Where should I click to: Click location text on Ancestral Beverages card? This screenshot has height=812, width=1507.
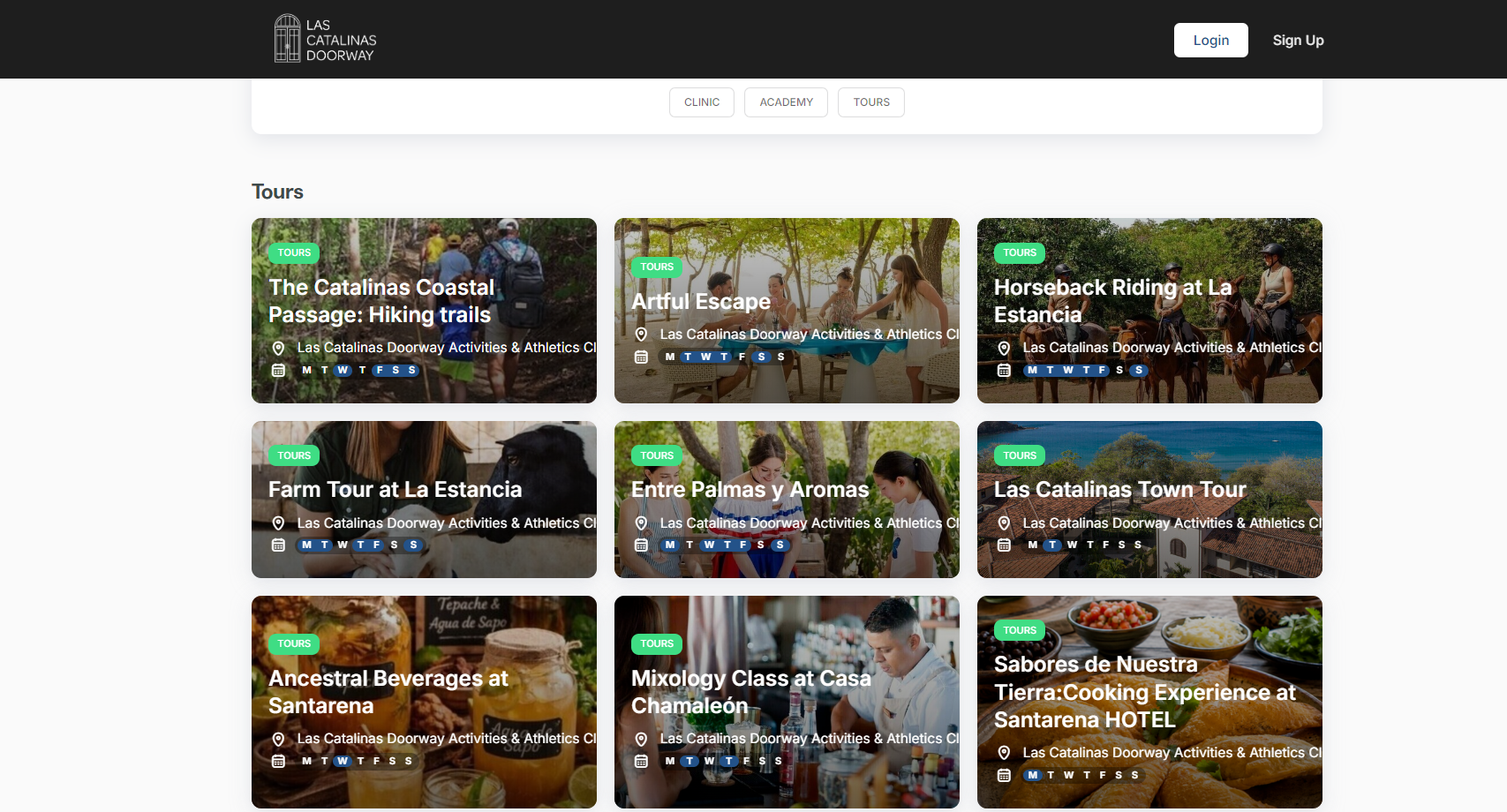[x=447, y=739]
